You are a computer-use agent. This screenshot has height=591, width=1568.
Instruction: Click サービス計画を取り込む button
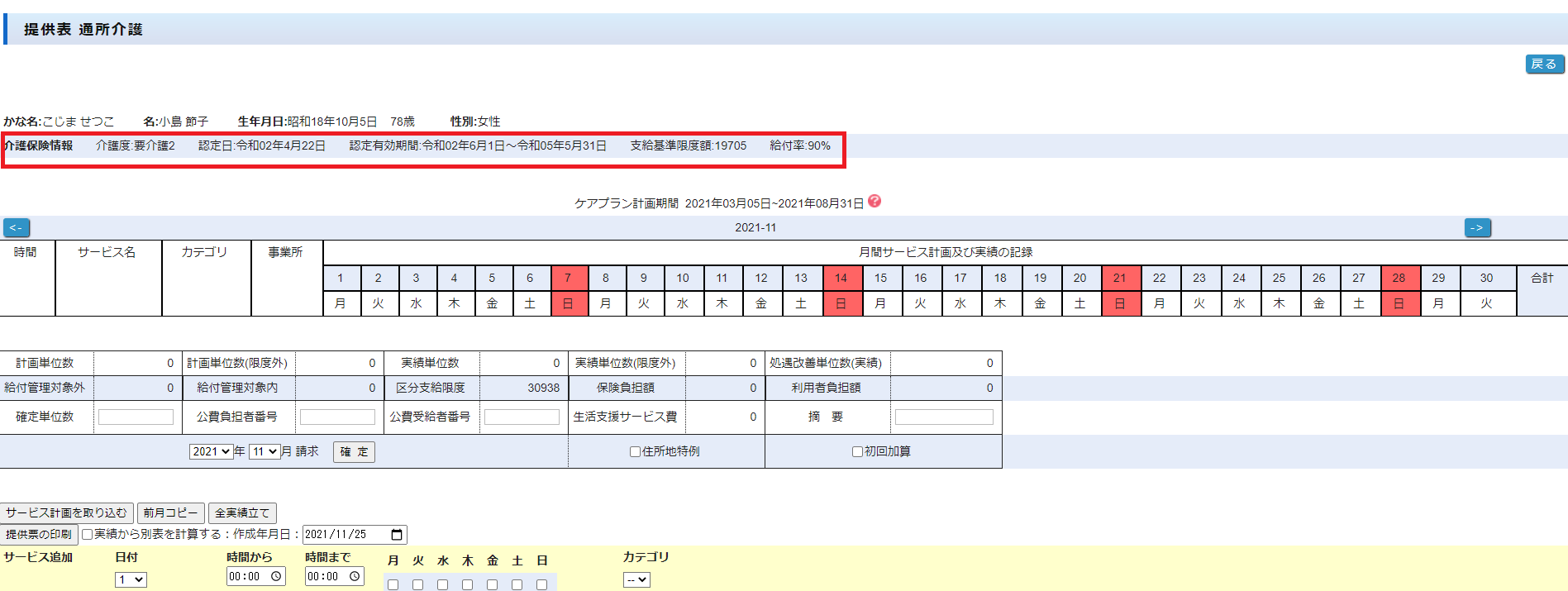pyautogui.click(x=67, y=512)
